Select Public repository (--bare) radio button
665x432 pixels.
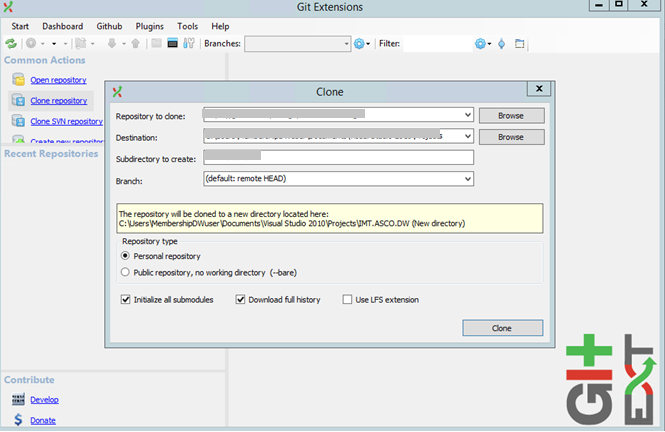(125, 272)
